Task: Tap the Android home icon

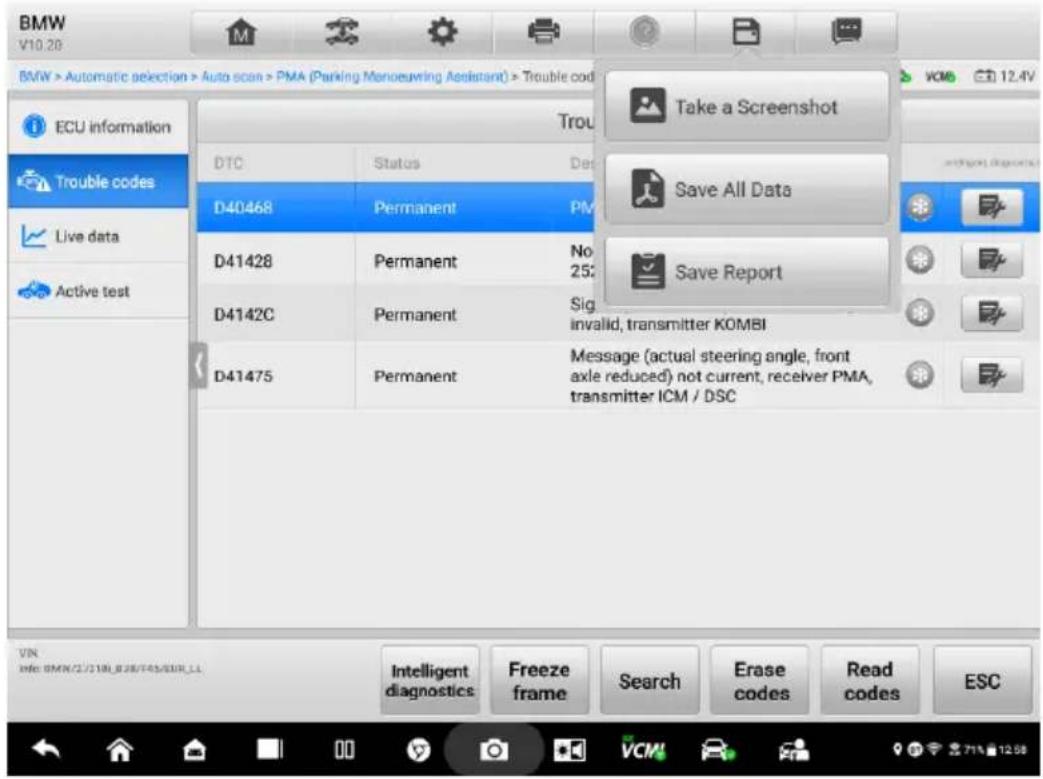Action: (x=120, y=750)
